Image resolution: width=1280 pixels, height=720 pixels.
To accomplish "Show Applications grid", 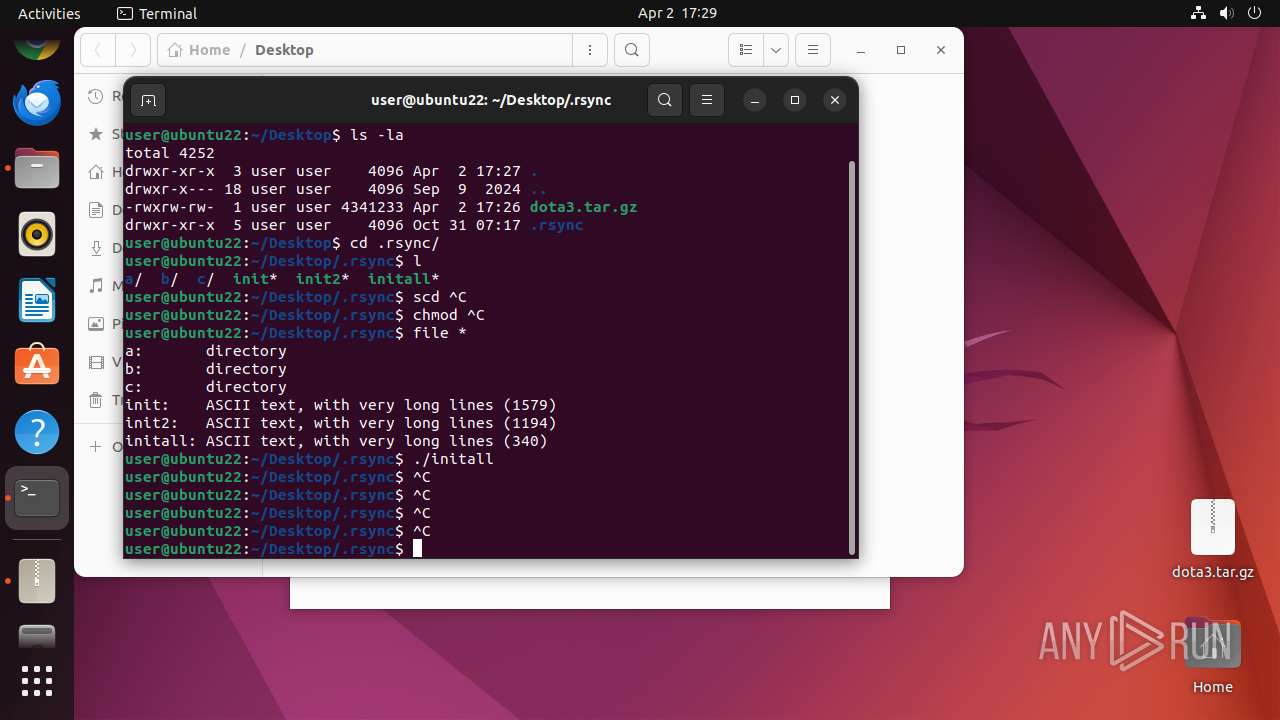I will click(37, 681).
